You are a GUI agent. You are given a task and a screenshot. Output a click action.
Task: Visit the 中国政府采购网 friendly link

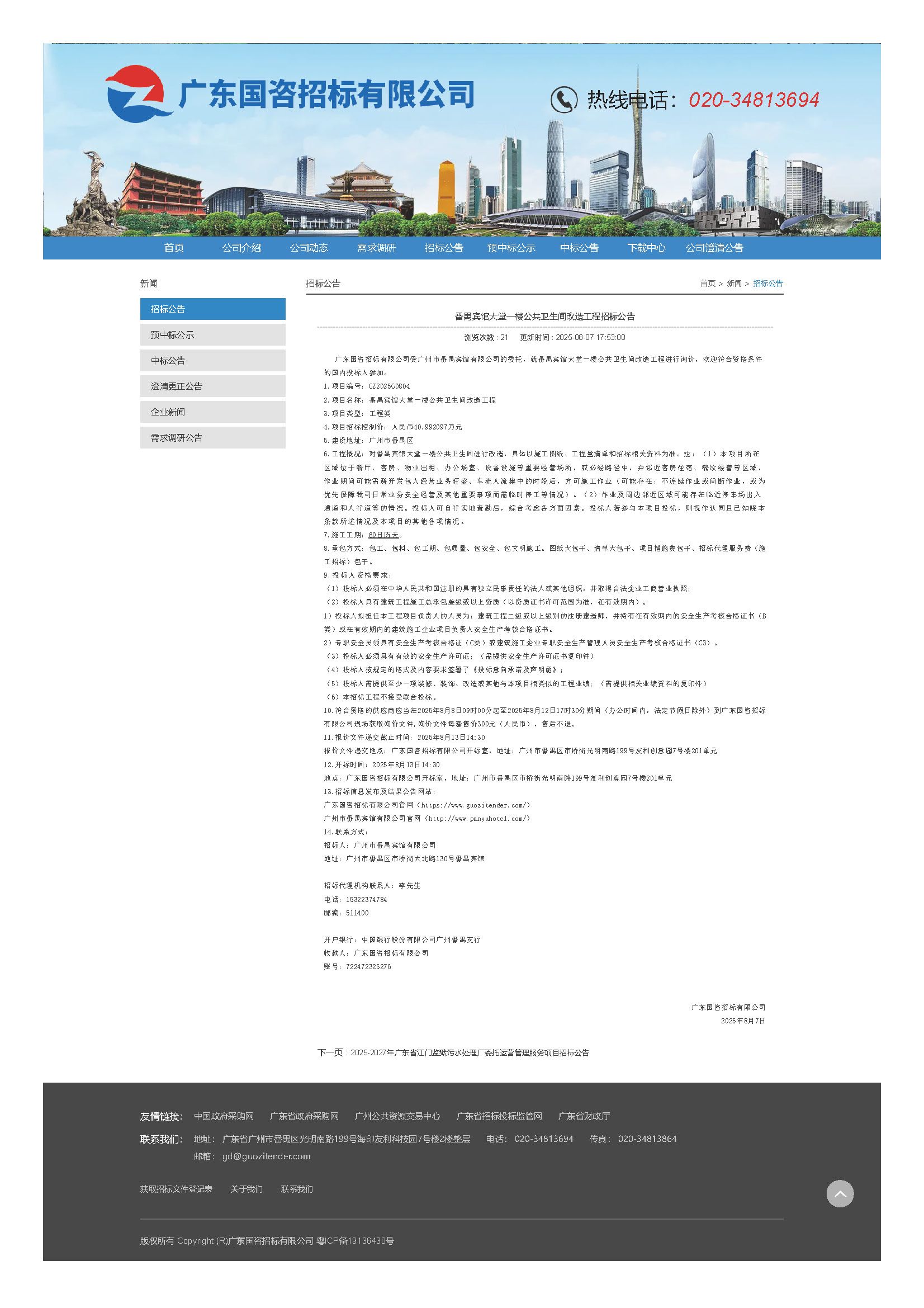(x=224, y=1116)
